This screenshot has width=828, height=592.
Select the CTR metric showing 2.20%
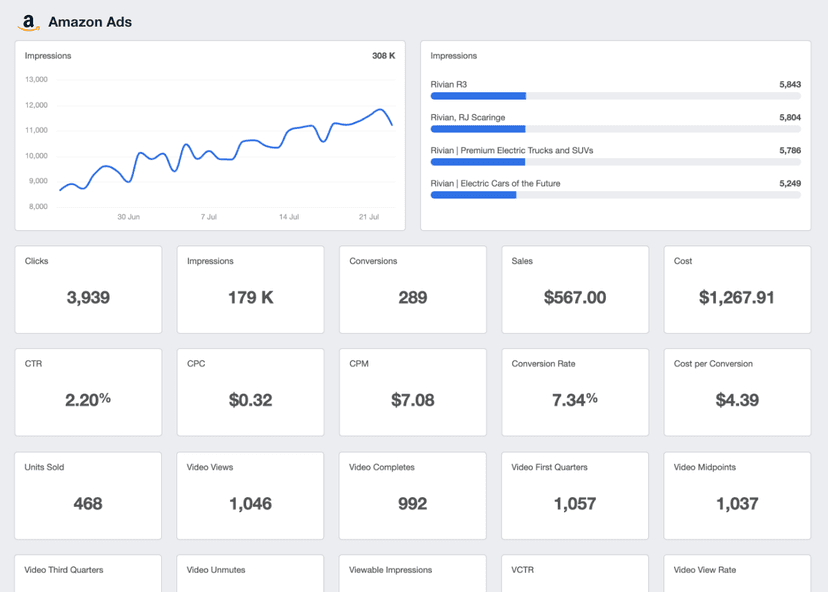click(x=88, y=392)
